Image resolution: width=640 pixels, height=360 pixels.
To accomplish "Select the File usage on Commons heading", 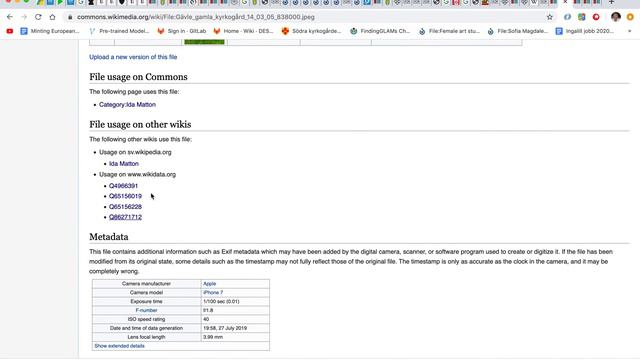I will pyautogui.click(x=138, y=77).
